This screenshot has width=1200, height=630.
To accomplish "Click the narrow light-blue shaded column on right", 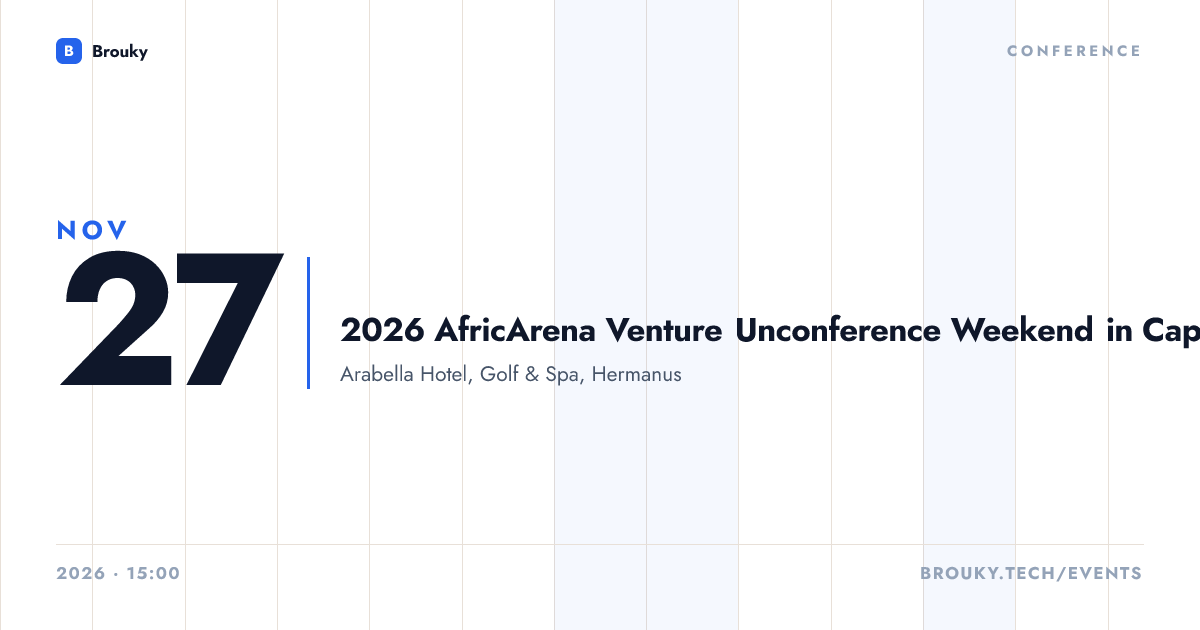I will tap(969, 315).
